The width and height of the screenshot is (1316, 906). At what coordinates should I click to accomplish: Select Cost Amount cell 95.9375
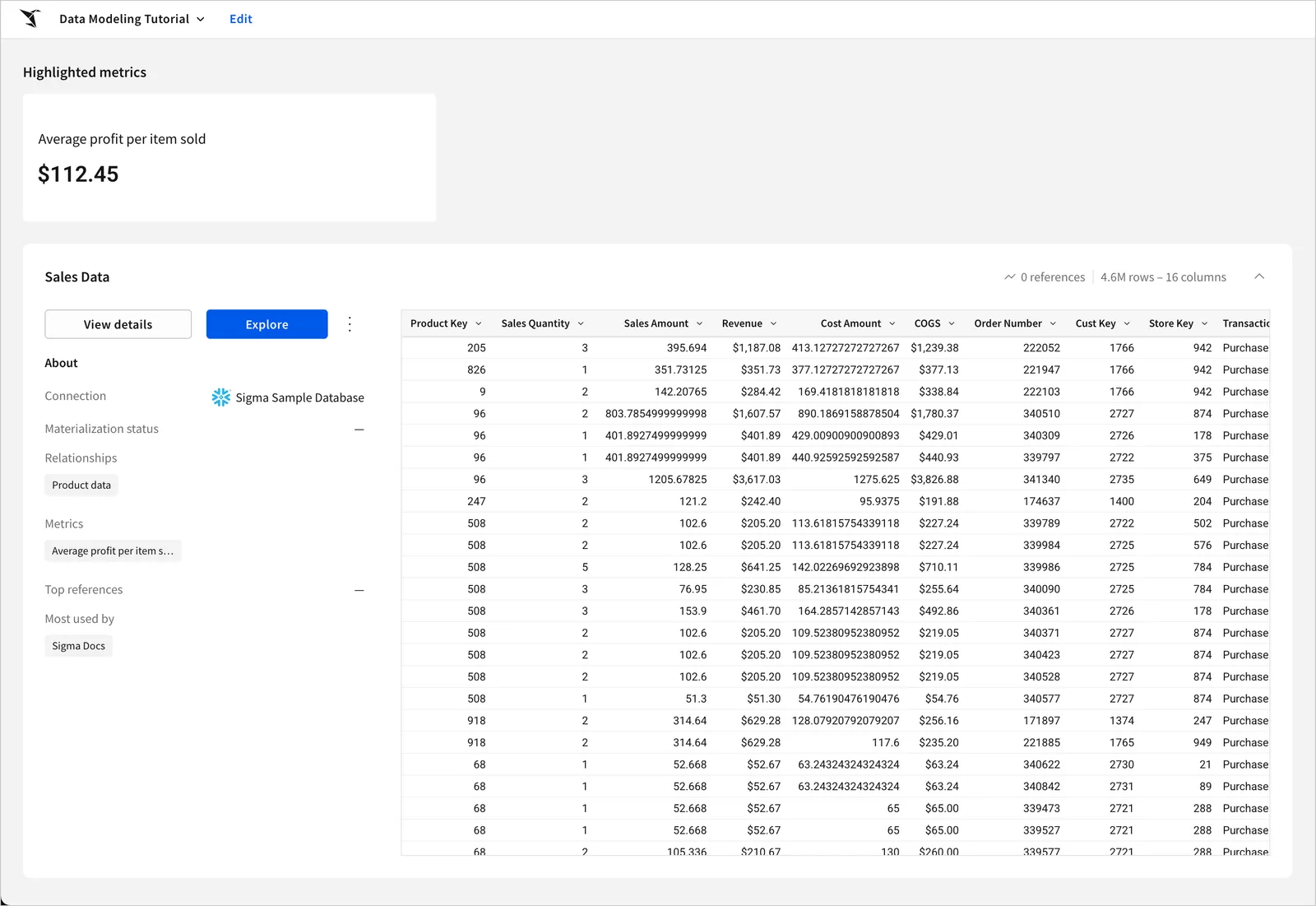pyautogui.click(x=846, y=501)
